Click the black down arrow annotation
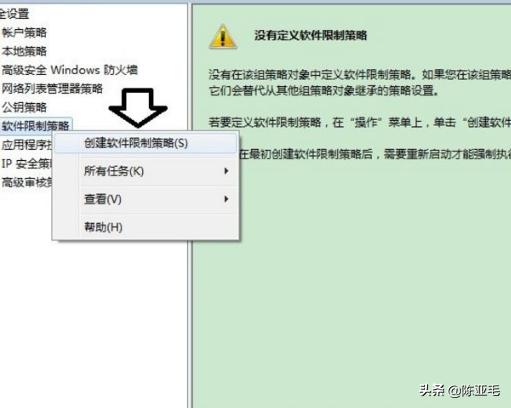The height and width of the screenshot is (408, 511). click(138, 108)
